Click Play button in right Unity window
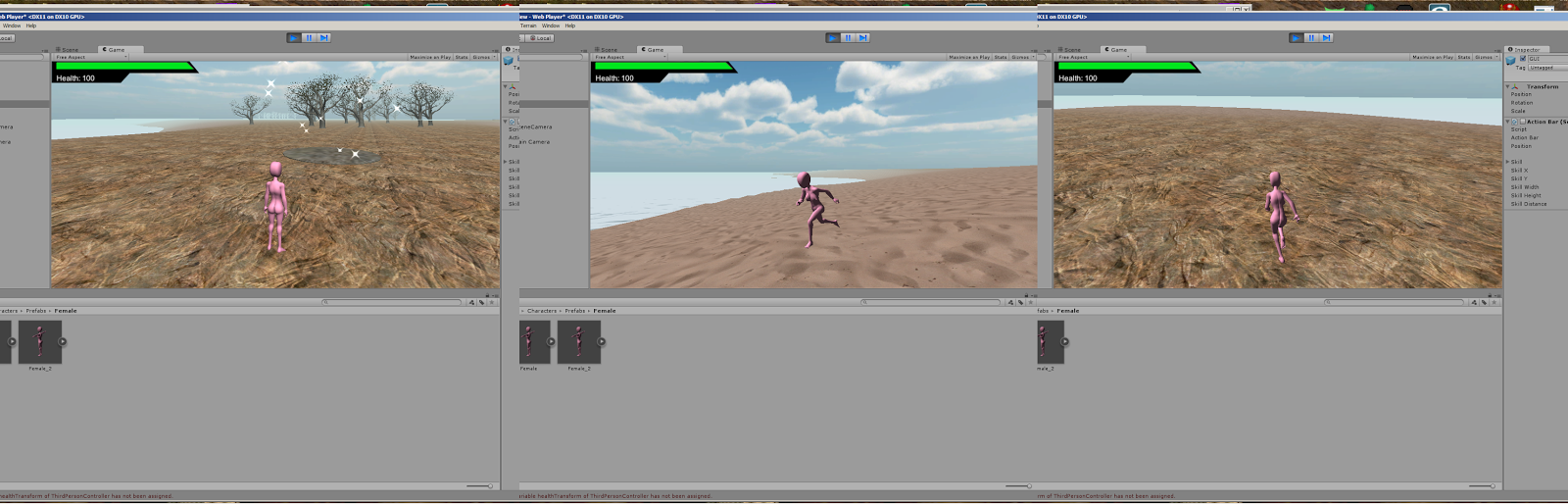This screenshot has width=1568, height=504. (1296, 38)
